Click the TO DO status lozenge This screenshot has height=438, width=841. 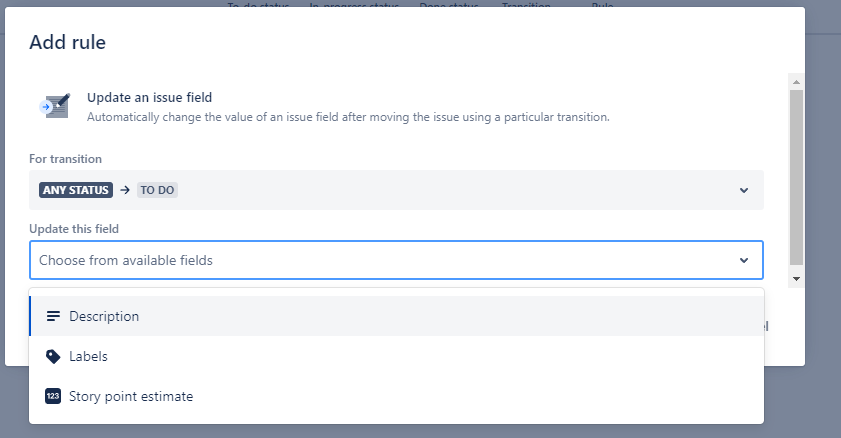(x=157, y=190)
